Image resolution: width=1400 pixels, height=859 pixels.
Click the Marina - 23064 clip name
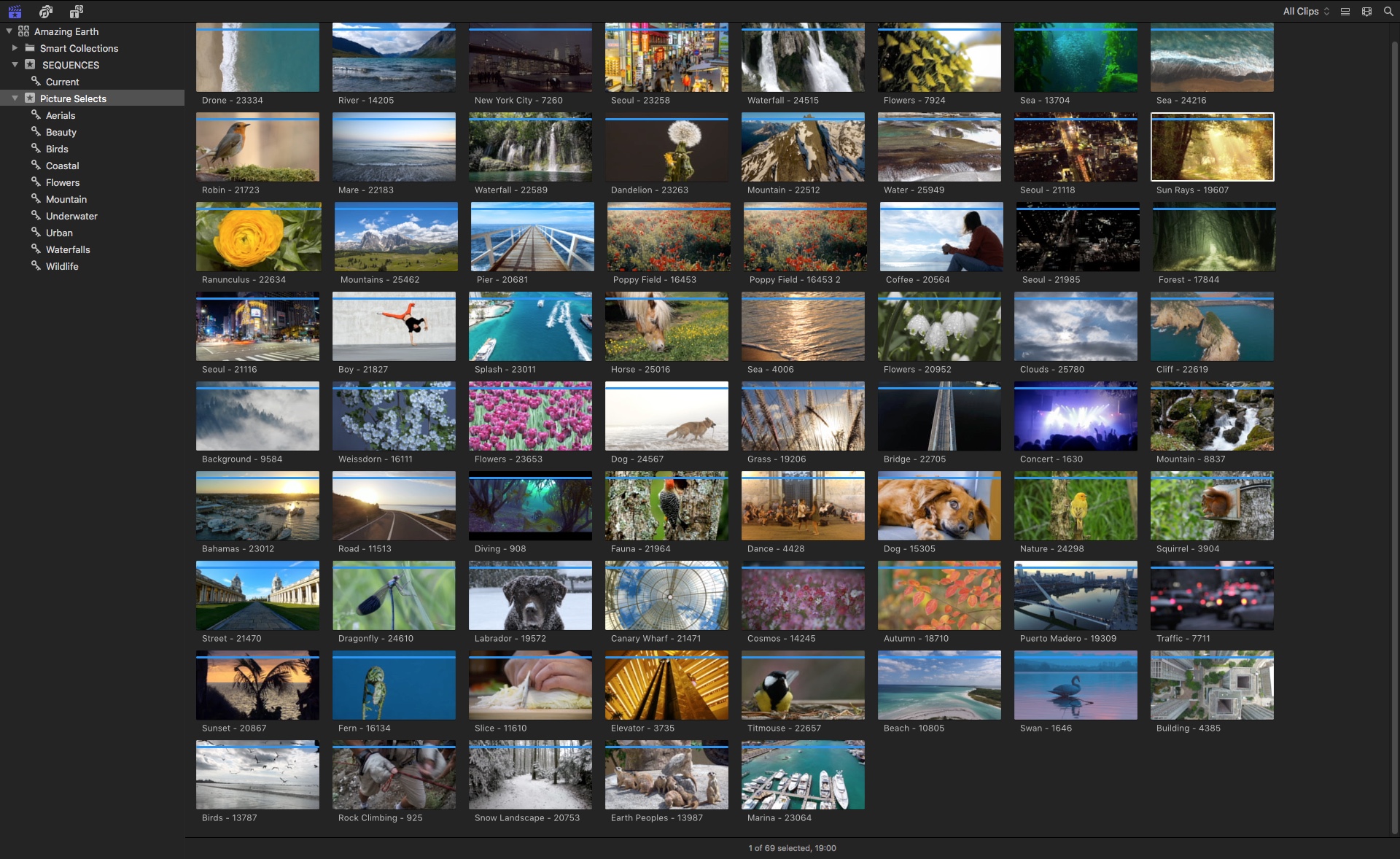click(x=779, y=818)
